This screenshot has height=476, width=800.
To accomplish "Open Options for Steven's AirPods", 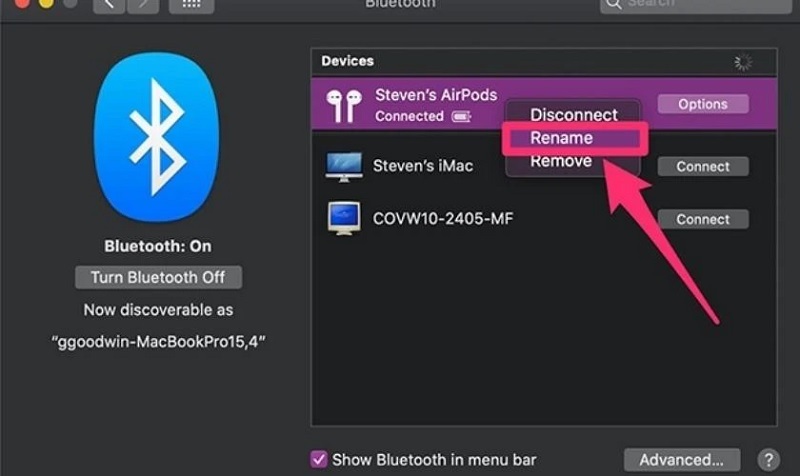I will tap(702, 104).
